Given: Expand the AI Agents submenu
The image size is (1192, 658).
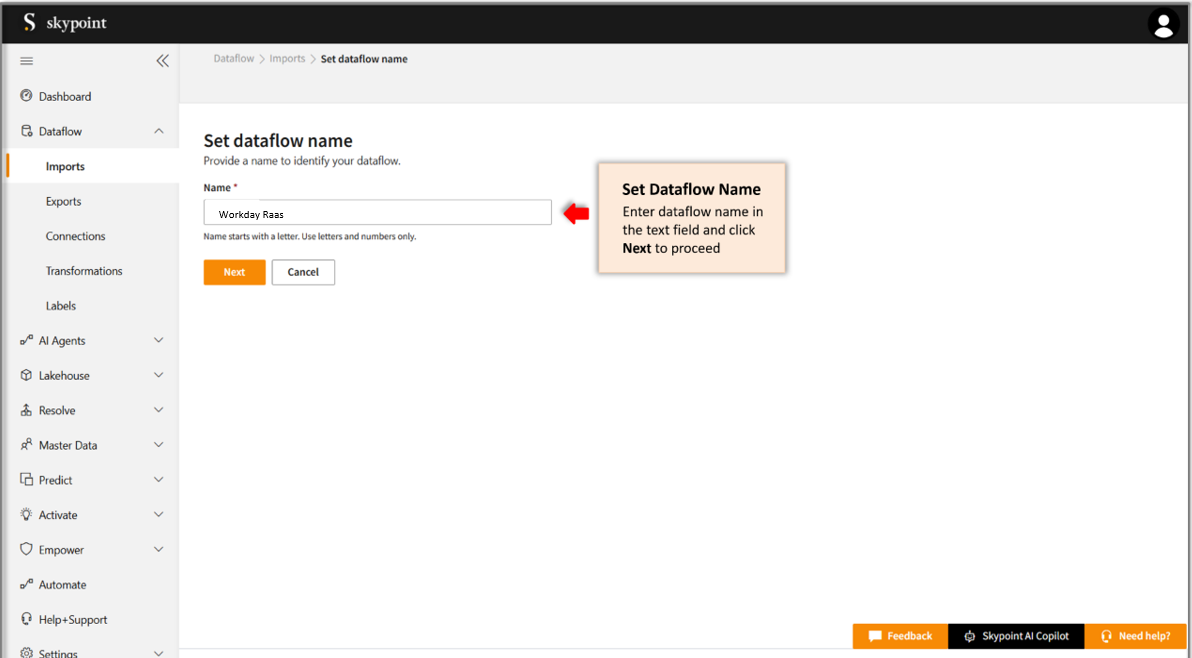Looking at the screenshot, I should click(x=158, y=341).
